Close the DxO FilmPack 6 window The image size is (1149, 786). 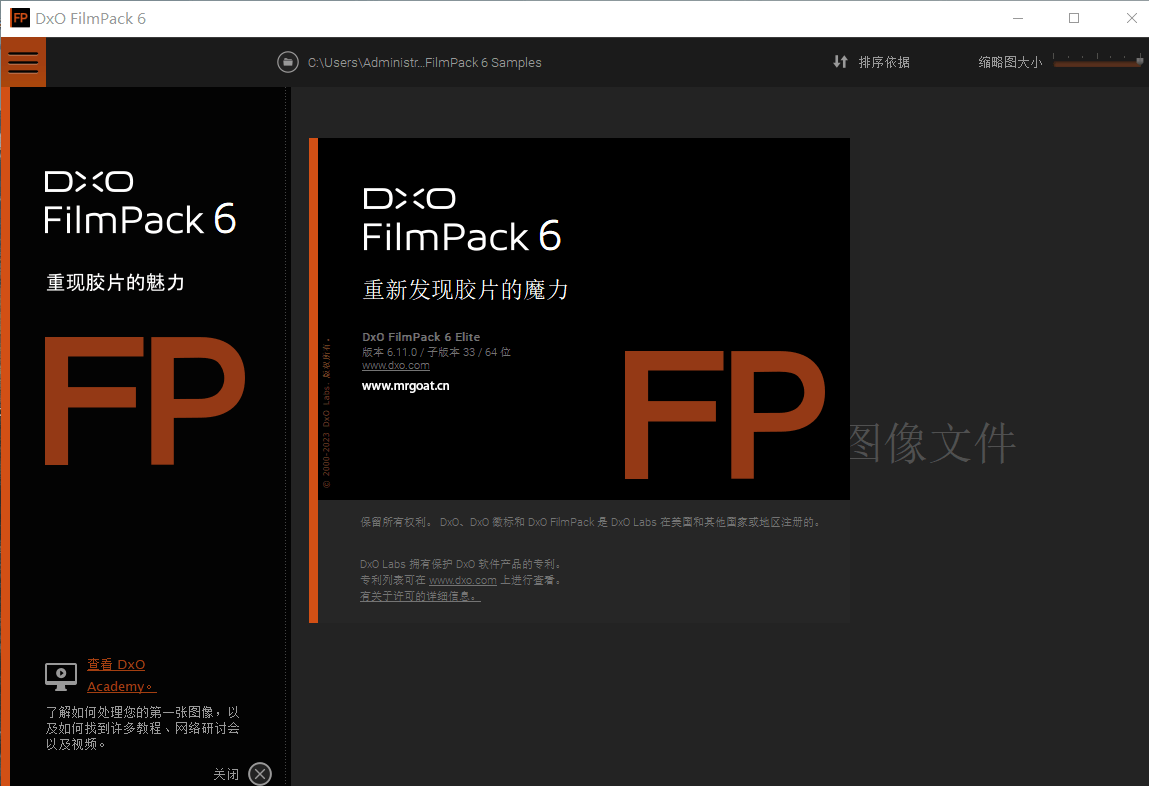pyautogui.click(x=1131, y=18)
